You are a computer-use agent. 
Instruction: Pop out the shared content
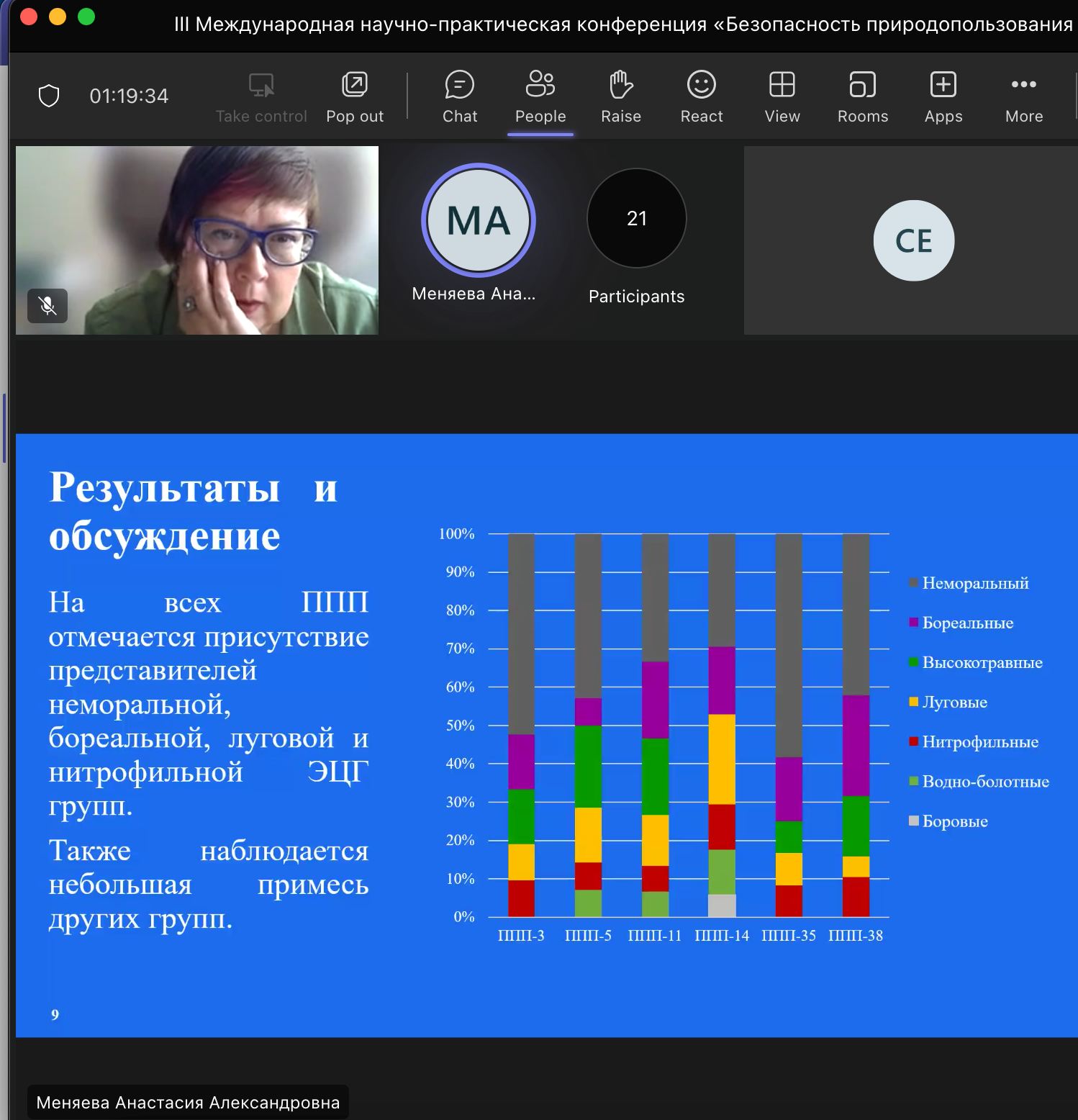tap(355, 97)
